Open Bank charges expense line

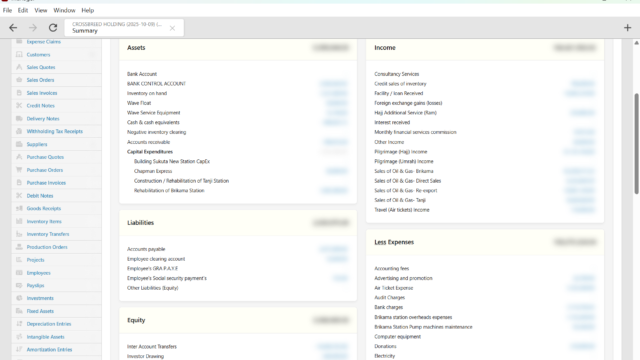tap(388, 307)
